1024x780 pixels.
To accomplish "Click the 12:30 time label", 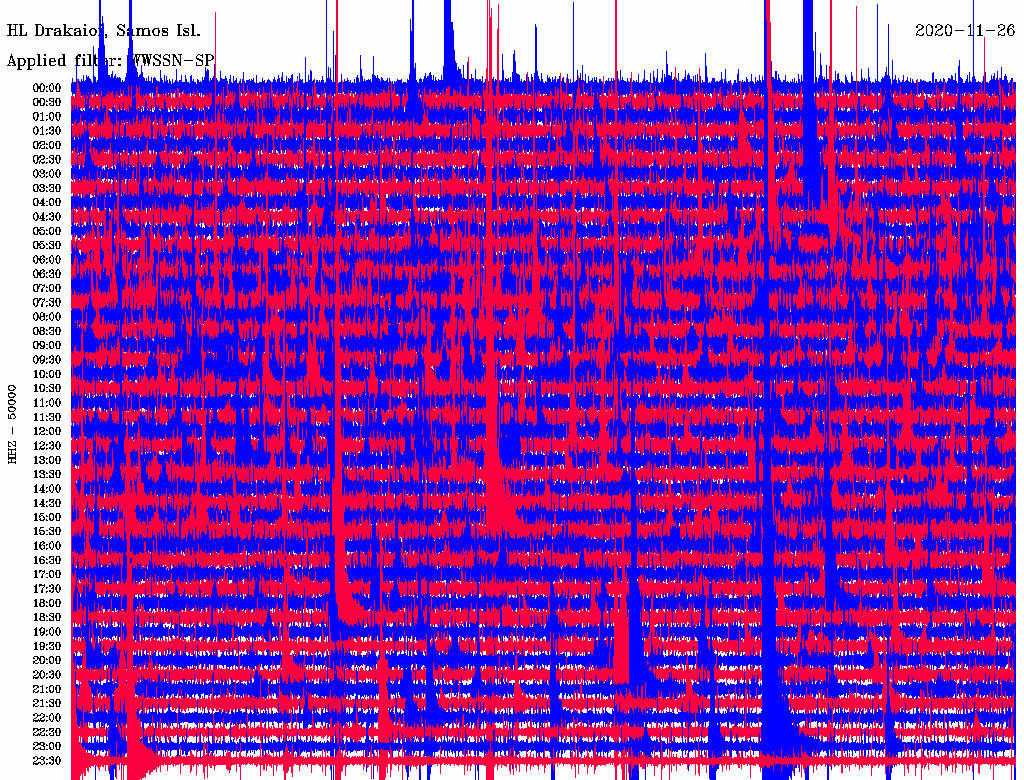I will coord(47,446).
